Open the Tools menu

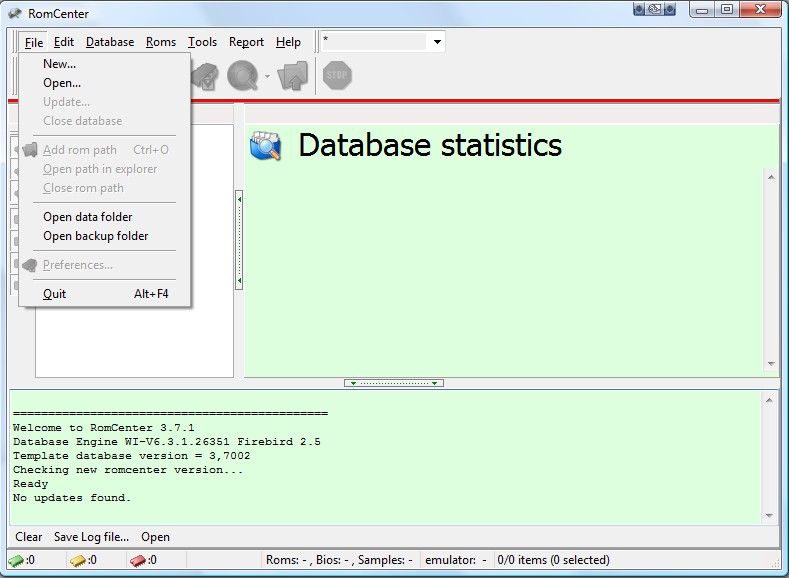[x=202, y=42]
